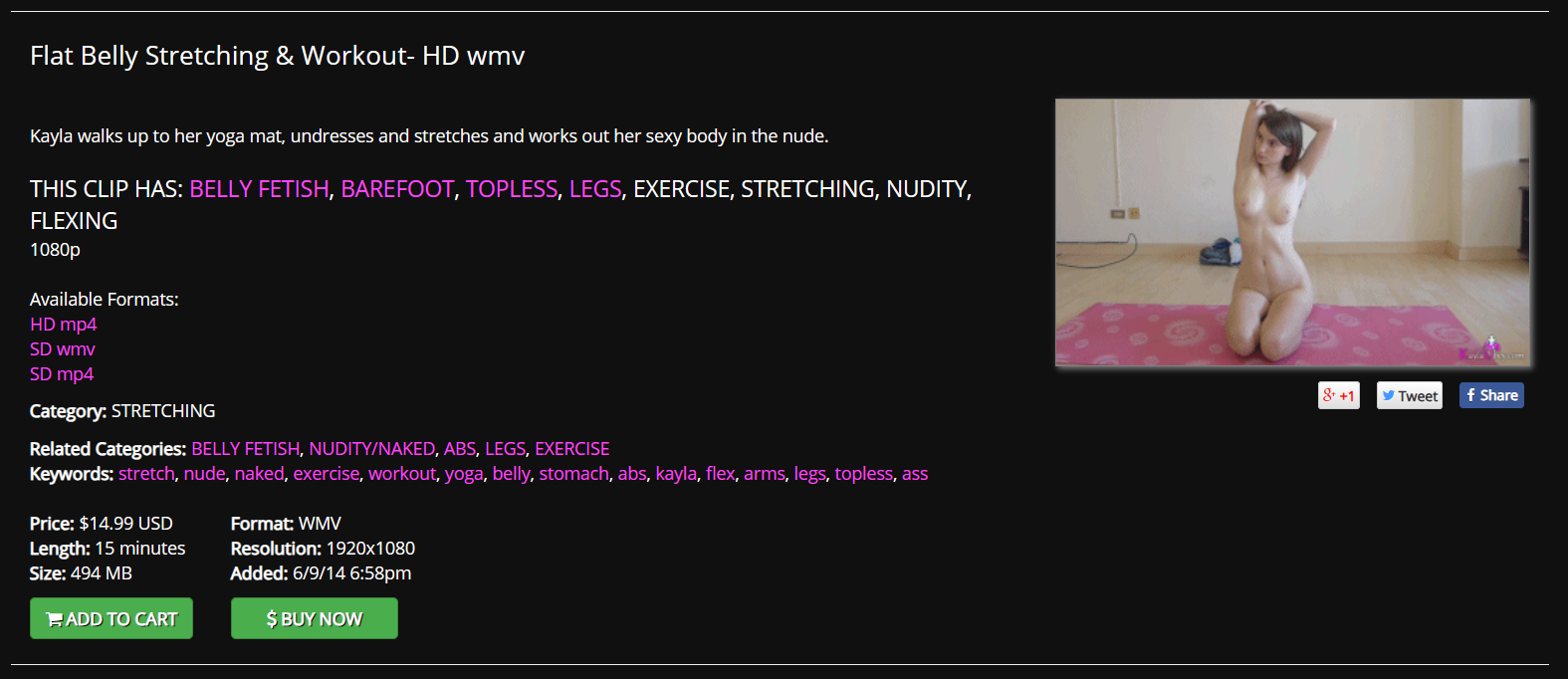
Task: Click the 'workout' keyword link
Action: (402, 474)
